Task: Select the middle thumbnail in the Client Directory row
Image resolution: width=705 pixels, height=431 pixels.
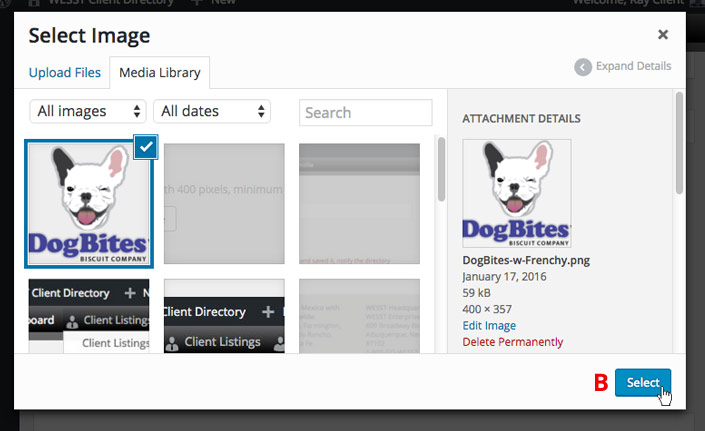Action: coord(224,315)
